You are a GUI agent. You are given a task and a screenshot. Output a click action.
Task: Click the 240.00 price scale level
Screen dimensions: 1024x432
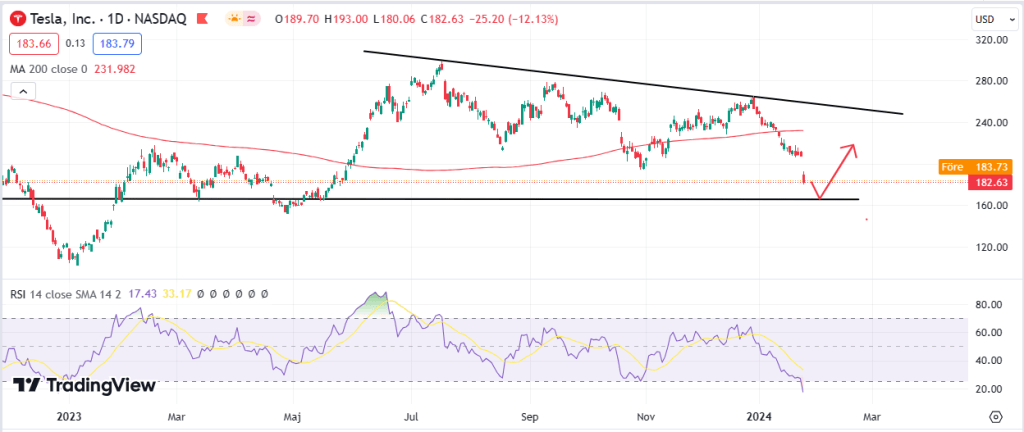(991, 122)
